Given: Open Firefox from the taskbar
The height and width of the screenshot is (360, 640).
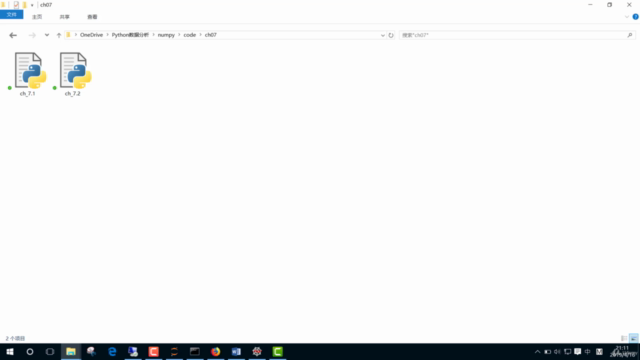Looking at the screenshot, I should [216, 351].
